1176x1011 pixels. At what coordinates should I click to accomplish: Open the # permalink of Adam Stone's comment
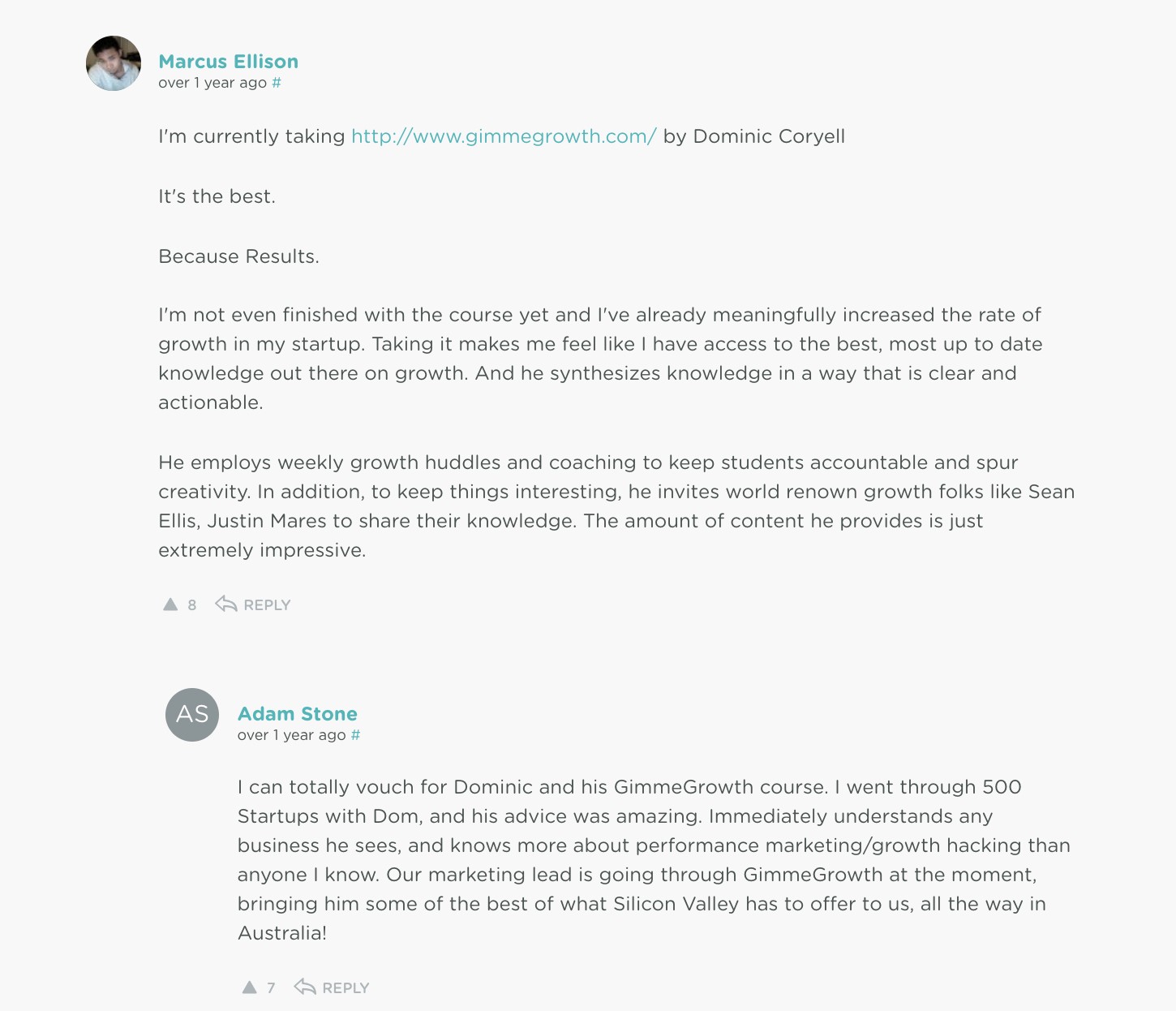[355, 735]
